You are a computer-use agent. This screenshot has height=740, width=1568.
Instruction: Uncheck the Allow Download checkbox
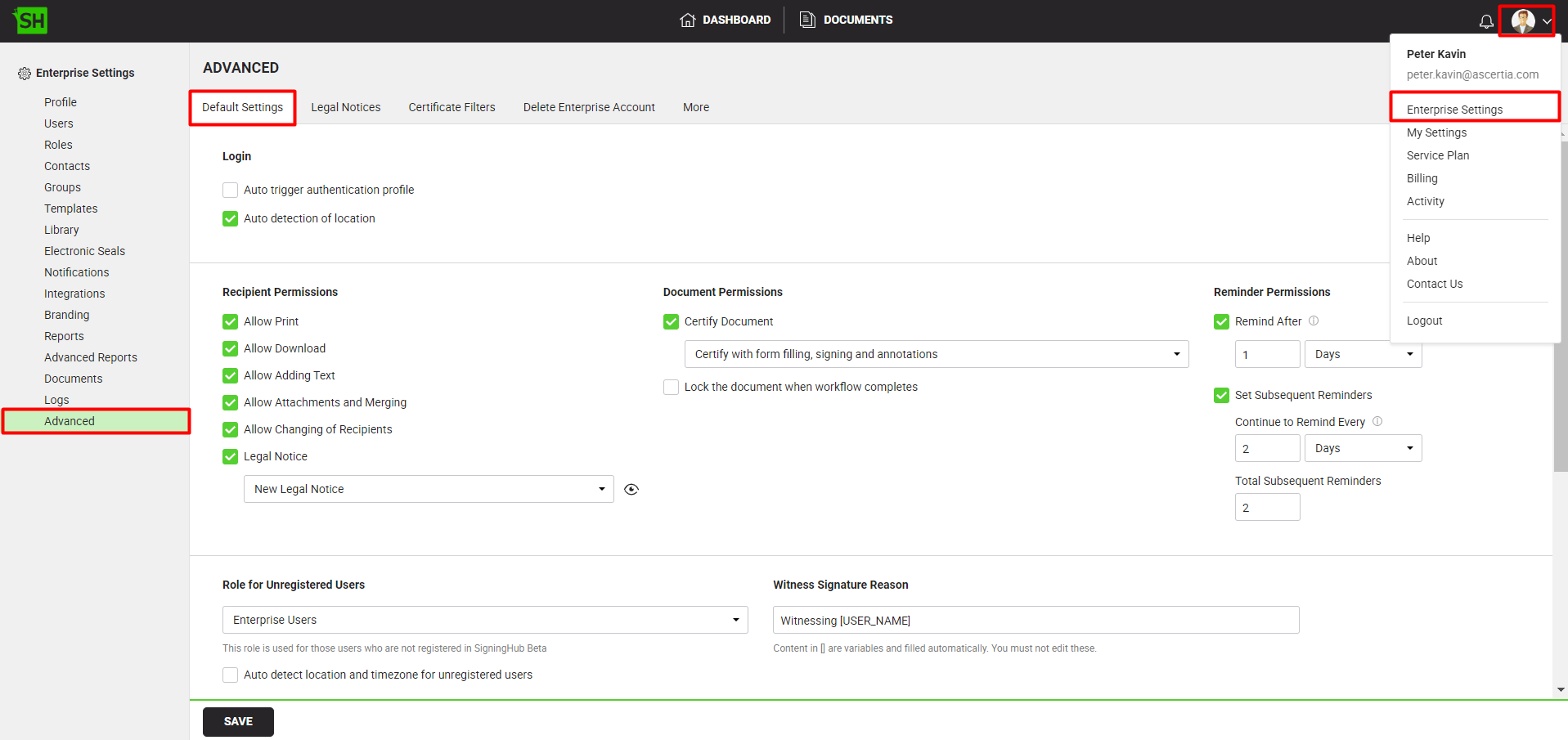(x=231, y=348)
